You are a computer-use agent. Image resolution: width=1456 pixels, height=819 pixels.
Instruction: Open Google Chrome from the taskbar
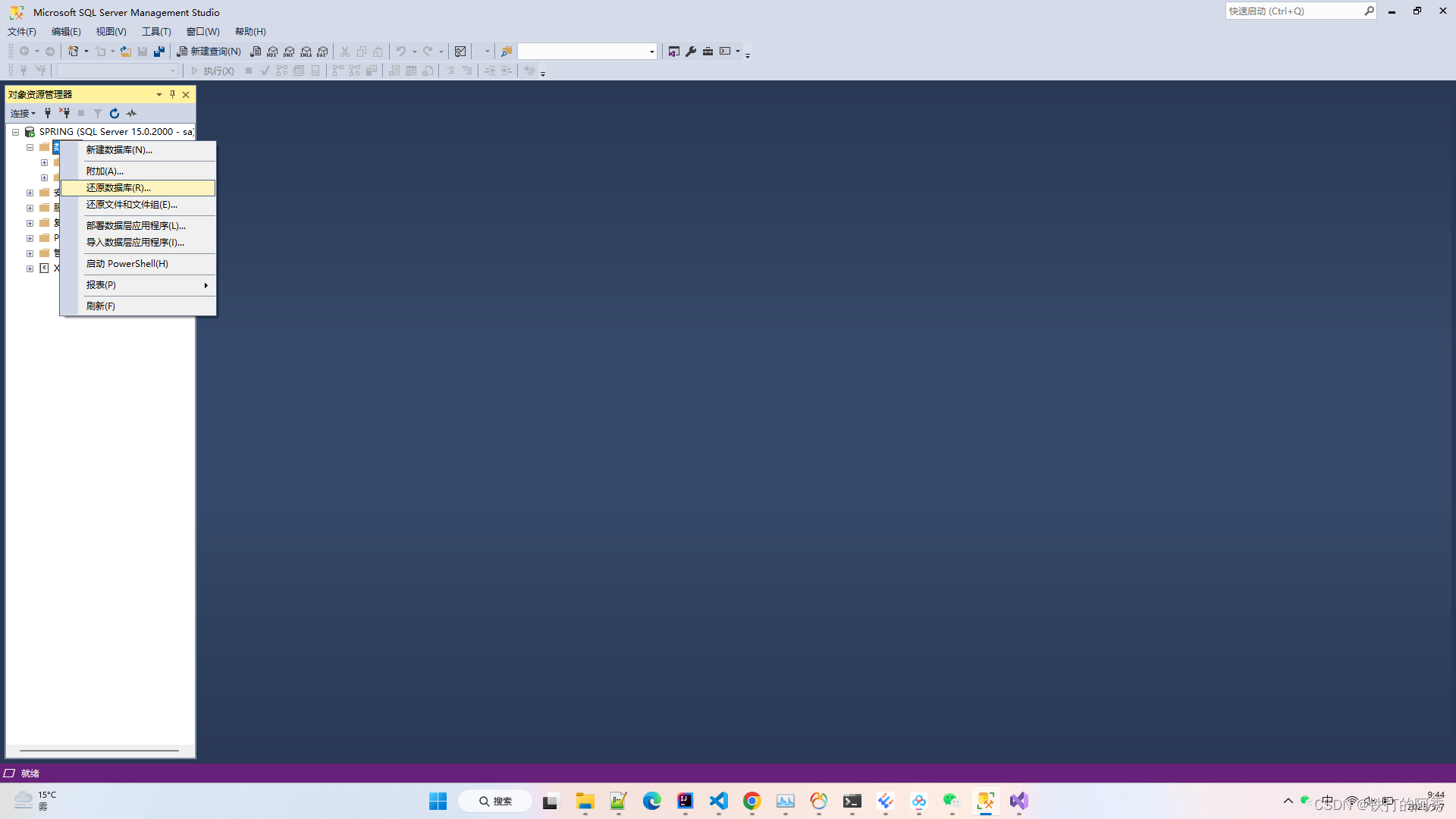[752, 801]
